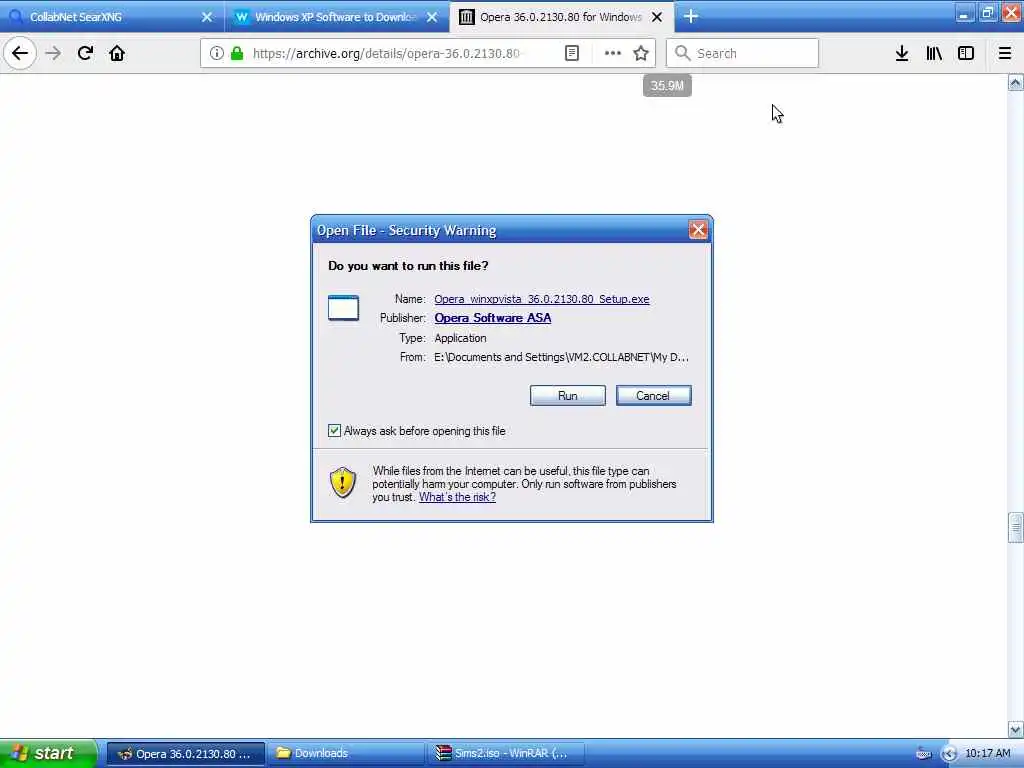Click page scrollbar down arrow
The height and width of the screenshot is (768, 1024).
[1016, 729]
